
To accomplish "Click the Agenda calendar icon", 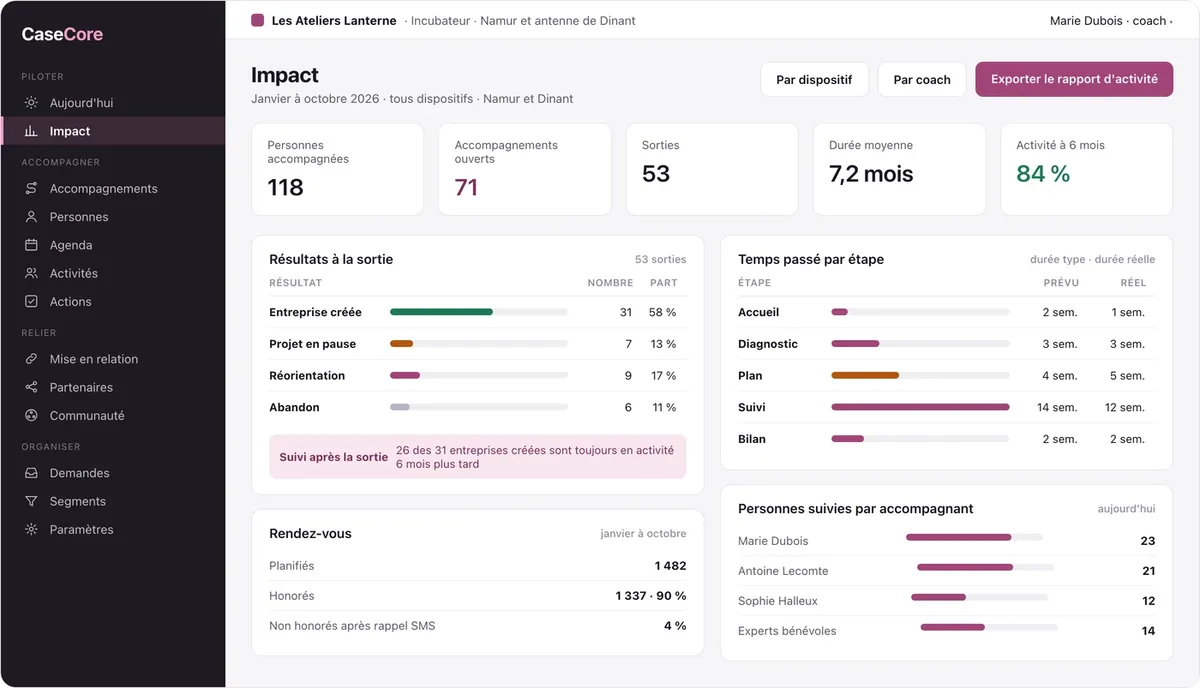I will click(x=31, y=245).
